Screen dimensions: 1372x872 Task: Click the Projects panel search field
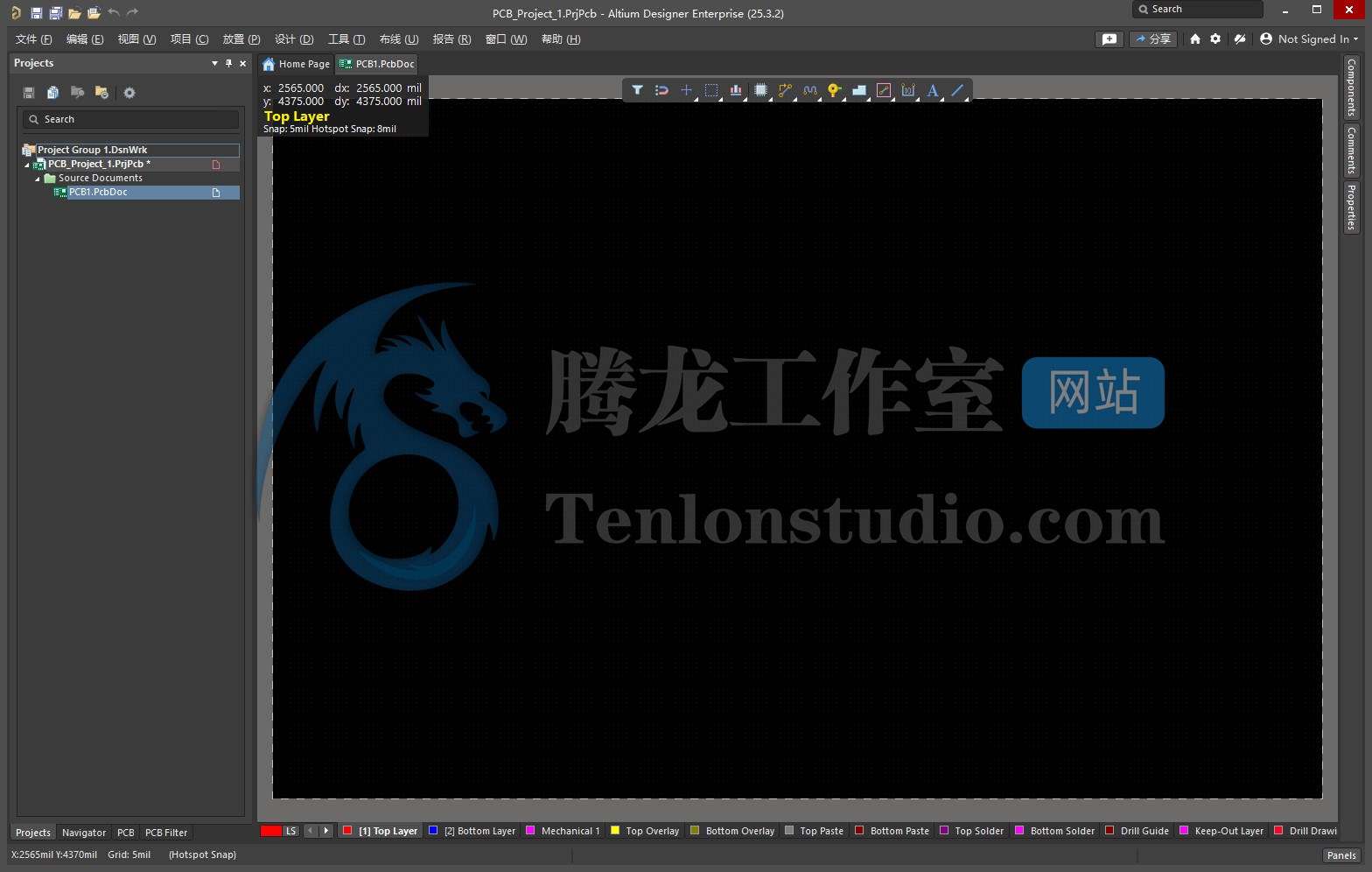click(130, 119)
